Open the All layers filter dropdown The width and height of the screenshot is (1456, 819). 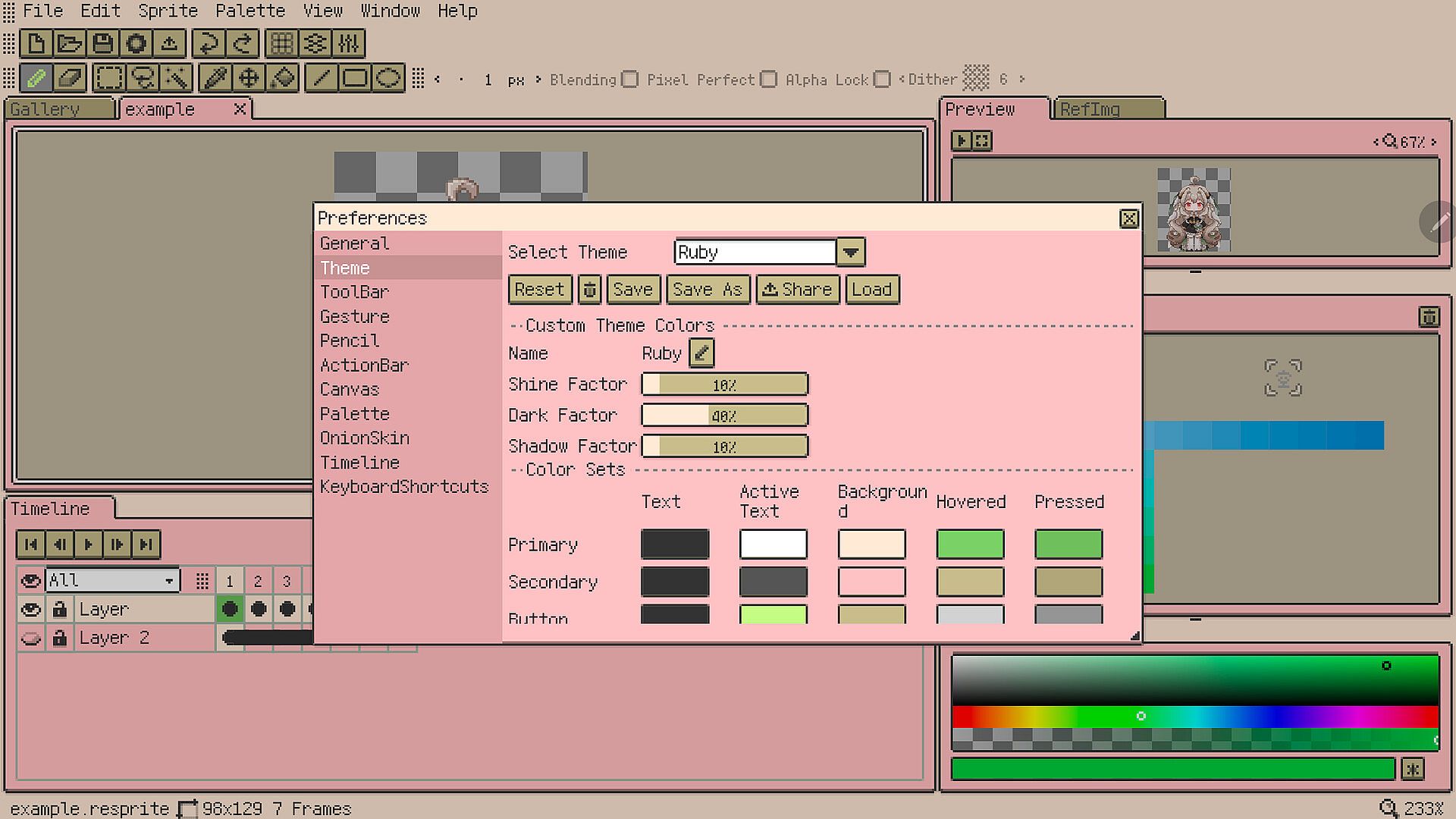click(x=169, y=581)
